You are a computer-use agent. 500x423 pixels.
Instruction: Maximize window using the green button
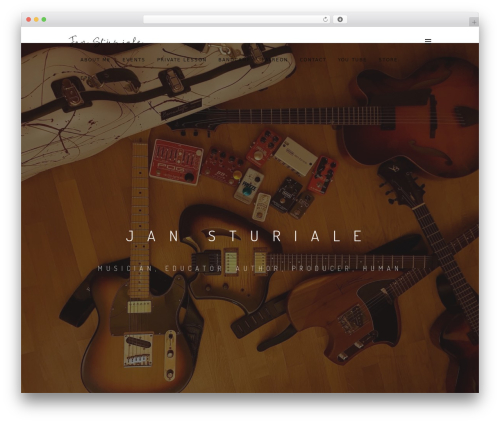[44, 20]
